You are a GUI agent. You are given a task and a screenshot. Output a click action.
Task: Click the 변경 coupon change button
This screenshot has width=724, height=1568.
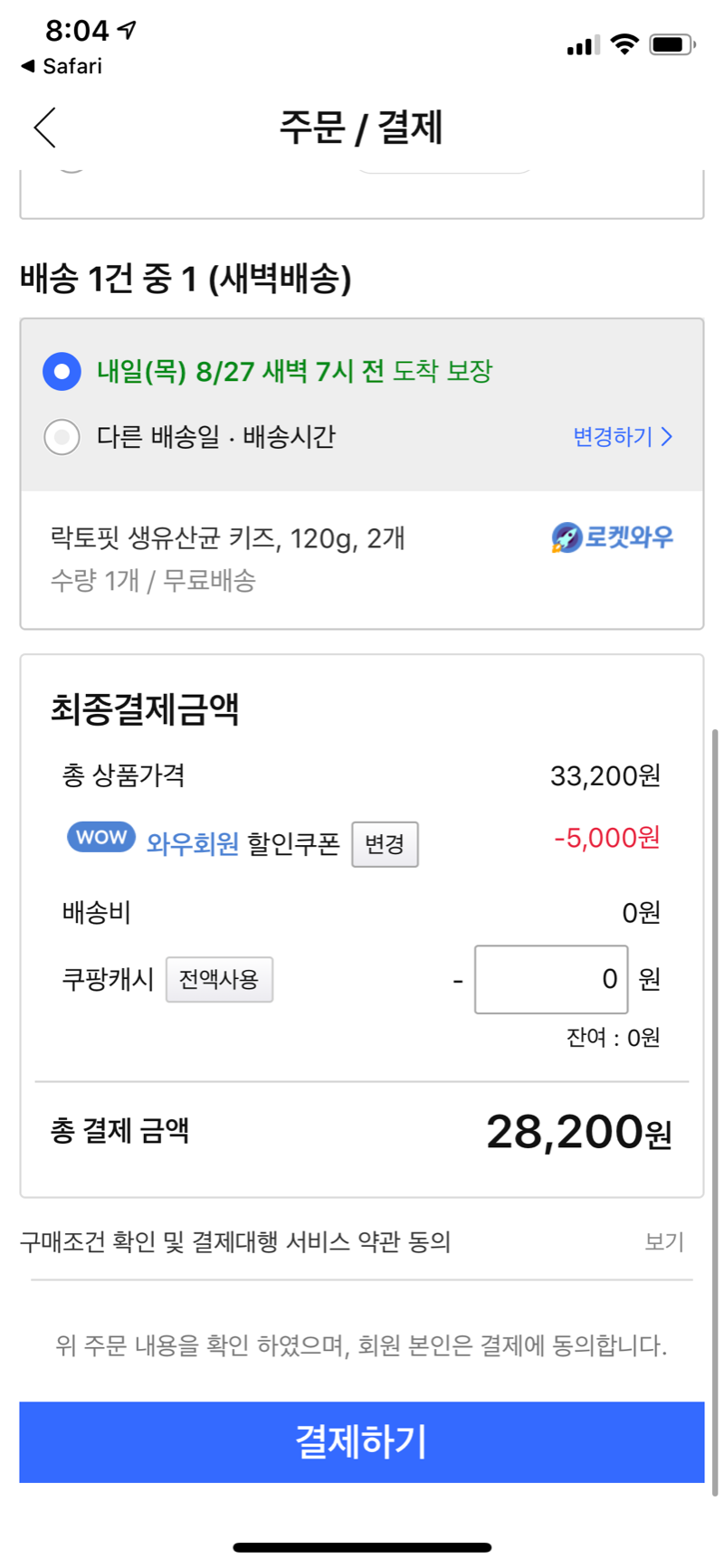click(385, 844)
